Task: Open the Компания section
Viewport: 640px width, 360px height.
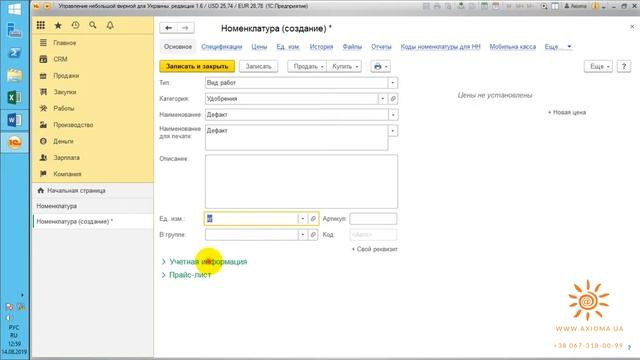Action: 67,174
